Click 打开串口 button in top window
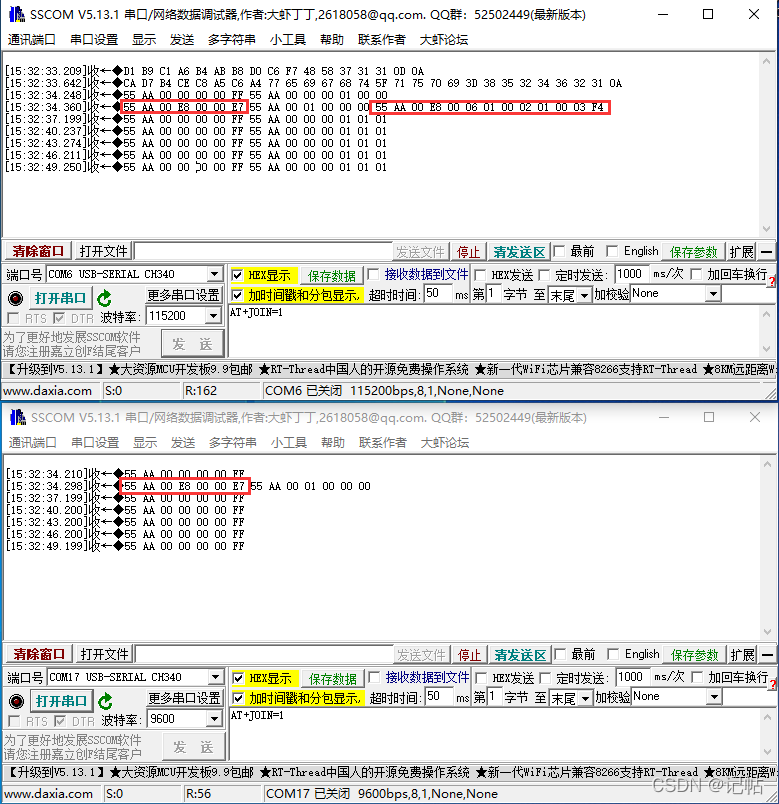779x804 pixels. click(60, 298)
